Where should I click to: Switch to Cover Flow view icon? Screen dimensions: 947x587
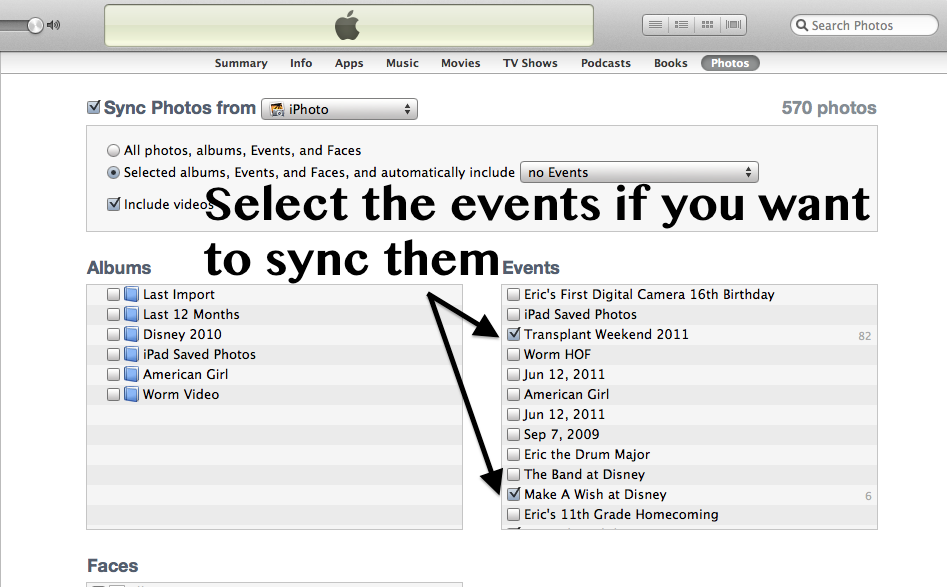pyautogui.click(x=733, y=25)
